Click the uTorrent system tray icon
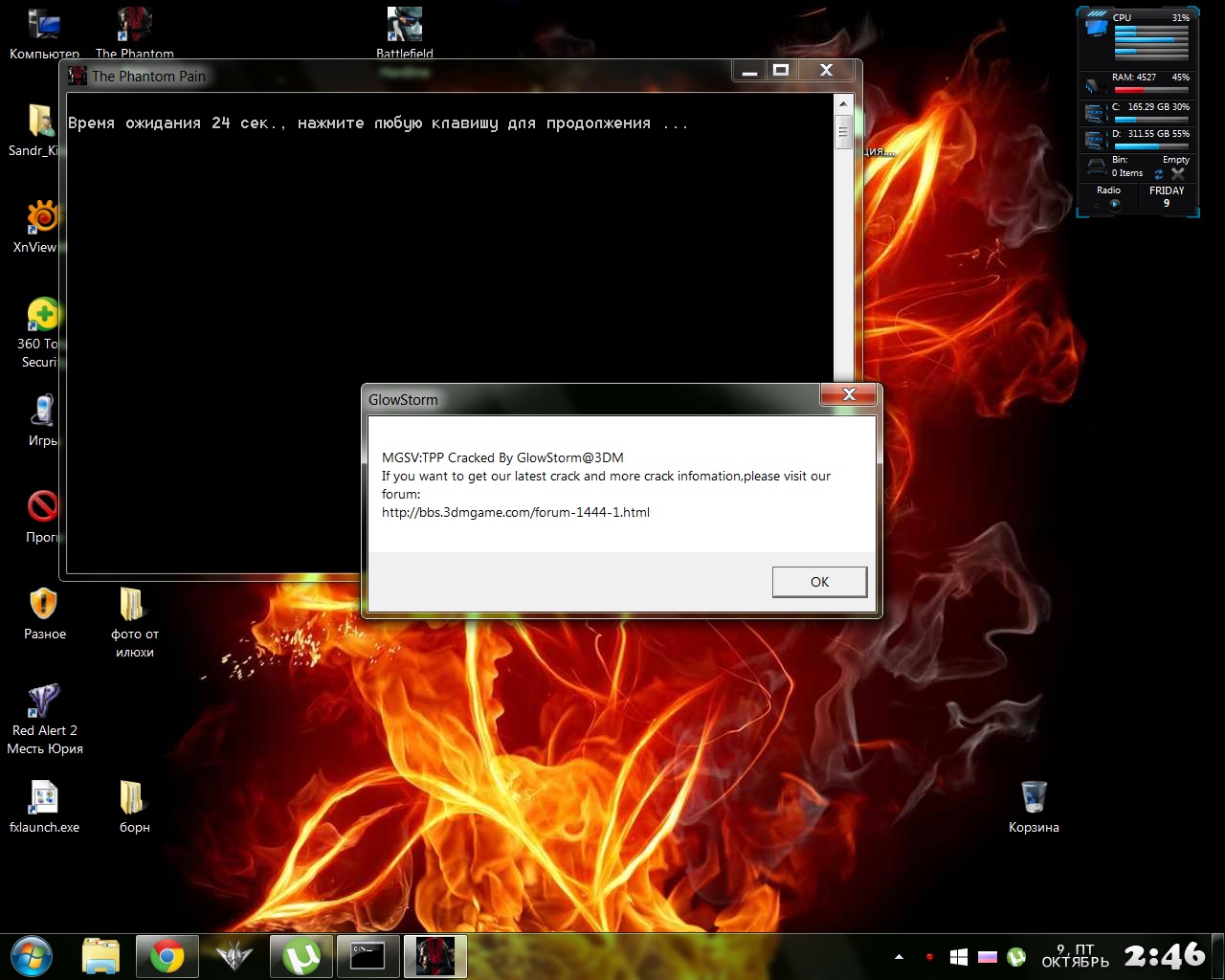 (x=1016, y=957)
